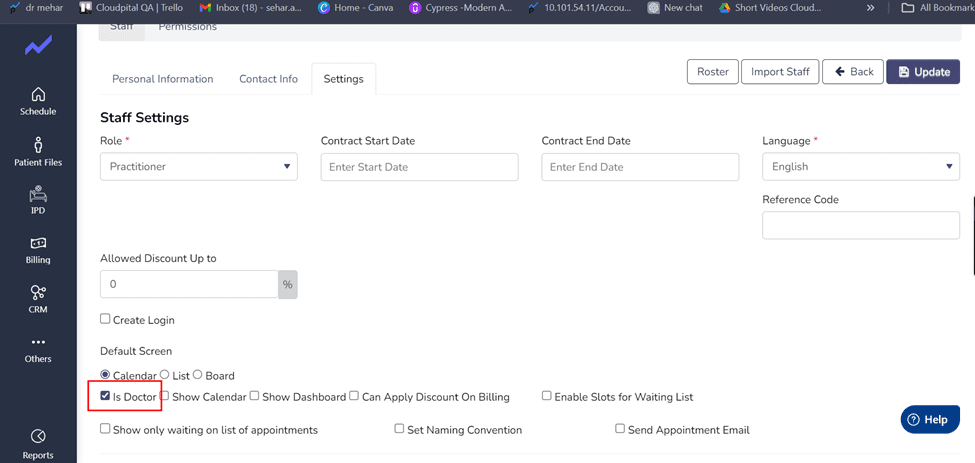The image size is (975, 463).
Task: Click the app logo icon at top-left
Action: pyautogui.click(x=38, y=45)
